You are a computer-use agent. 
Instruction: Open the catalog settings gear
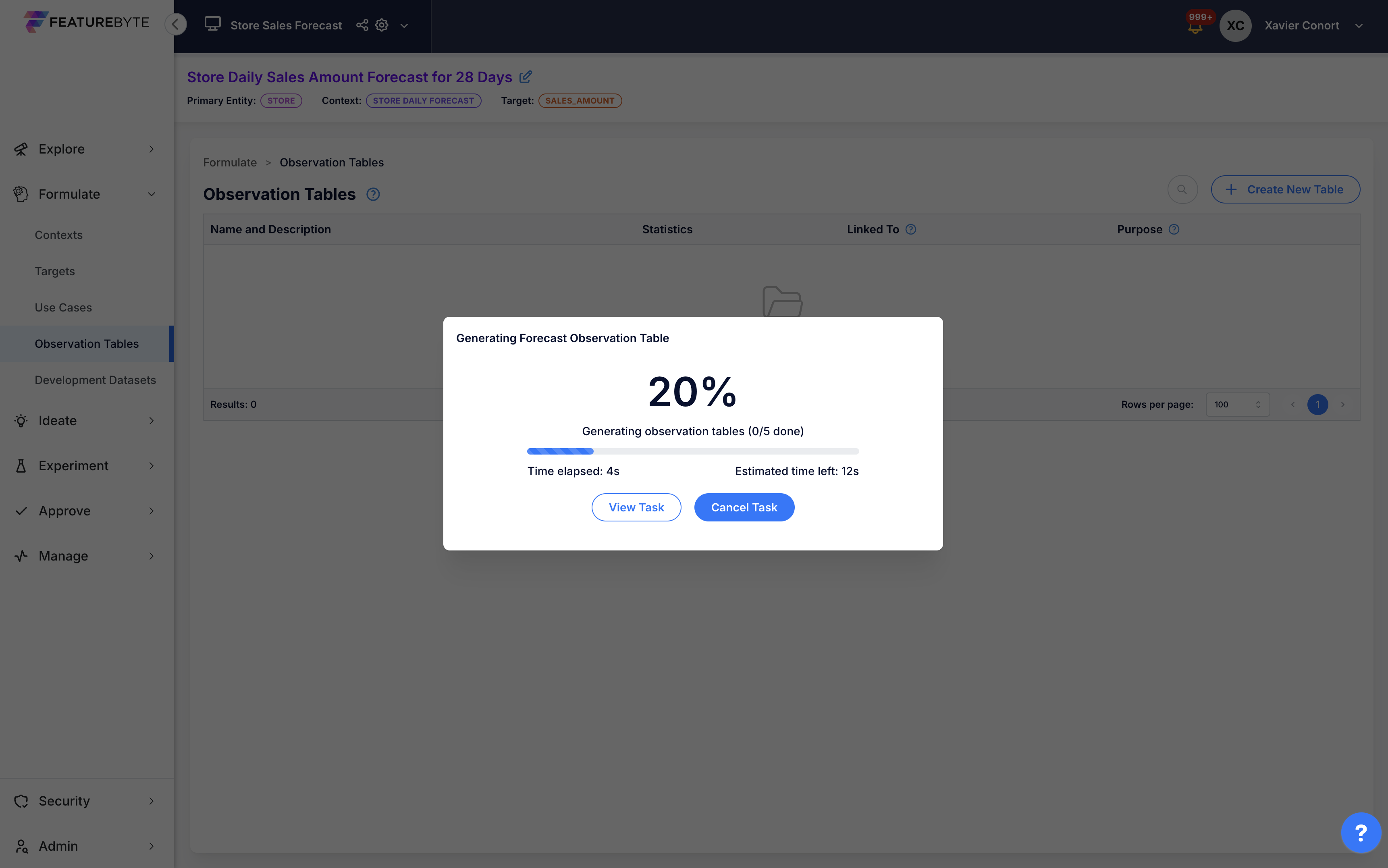click(x=381, y=25)
